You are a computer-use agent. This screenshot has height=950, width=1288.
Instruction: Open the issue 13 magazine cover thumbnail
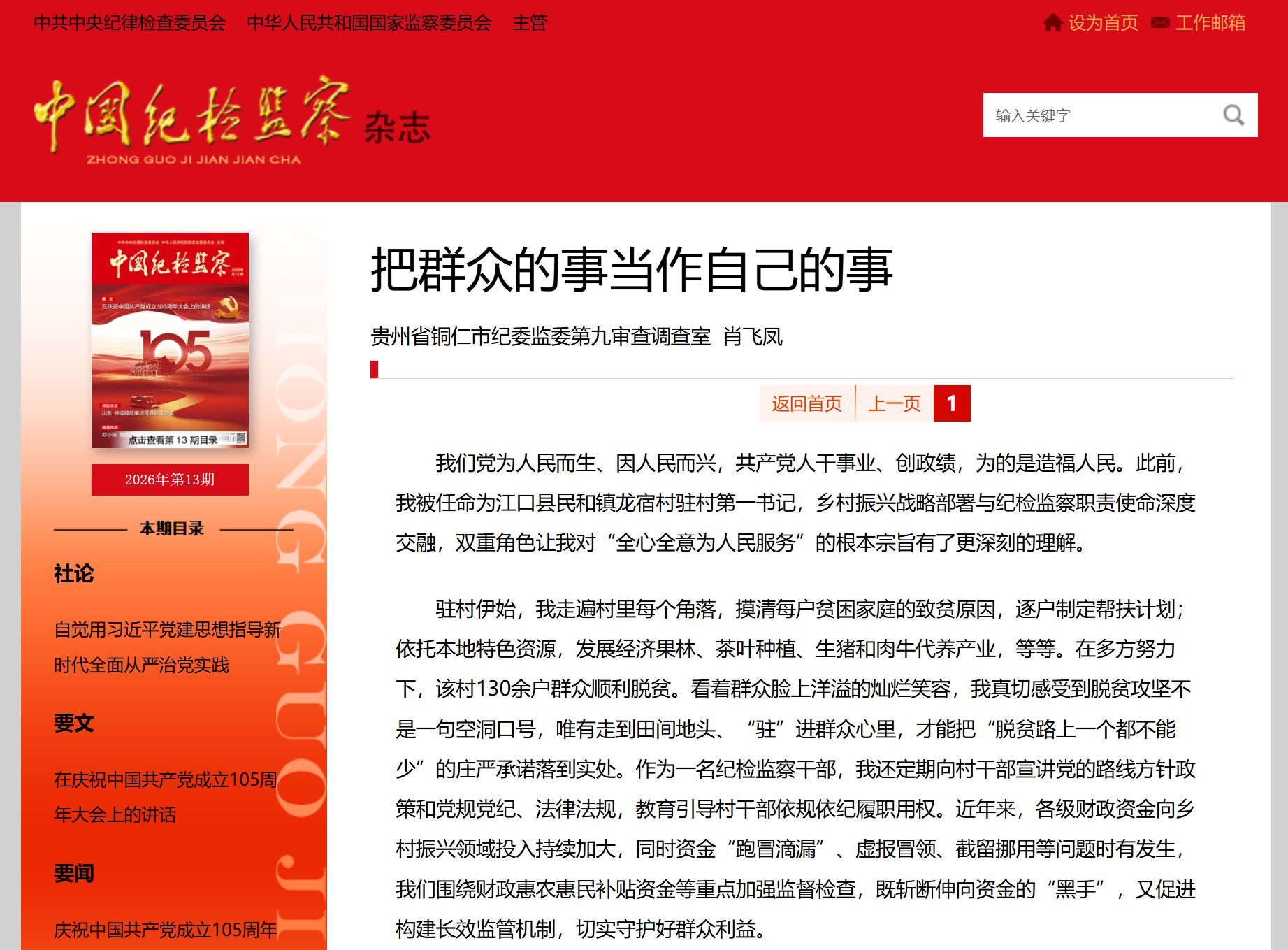pyautogui.click(x=170, y=340)
